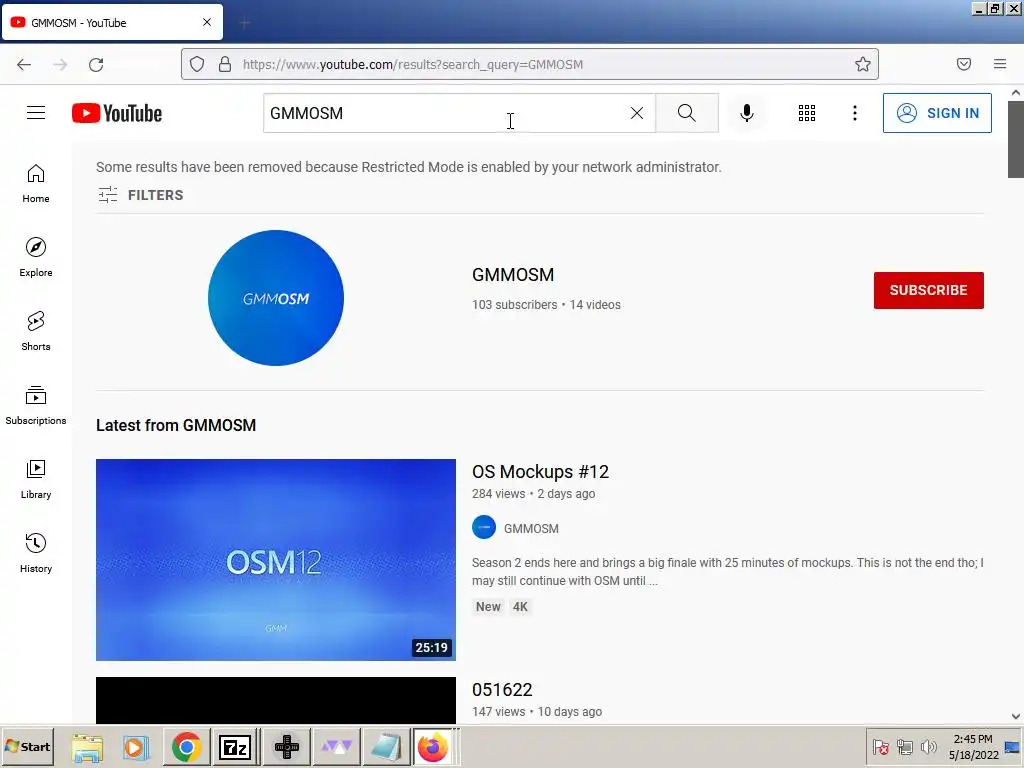Screen dimensions: 1024x768
Task: Open the black 051622 video thumbnail
Action: click(276, 700)
